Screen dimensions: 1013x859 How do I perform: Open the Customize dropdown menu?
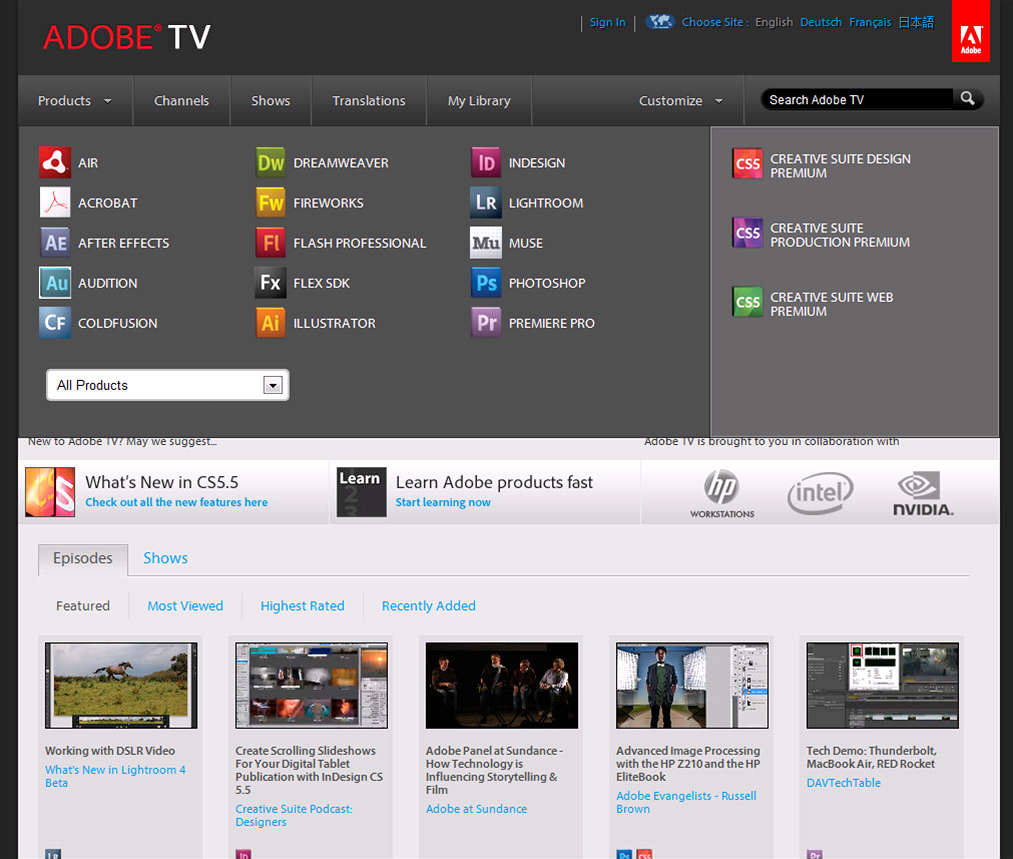click(x=680, y=101)
